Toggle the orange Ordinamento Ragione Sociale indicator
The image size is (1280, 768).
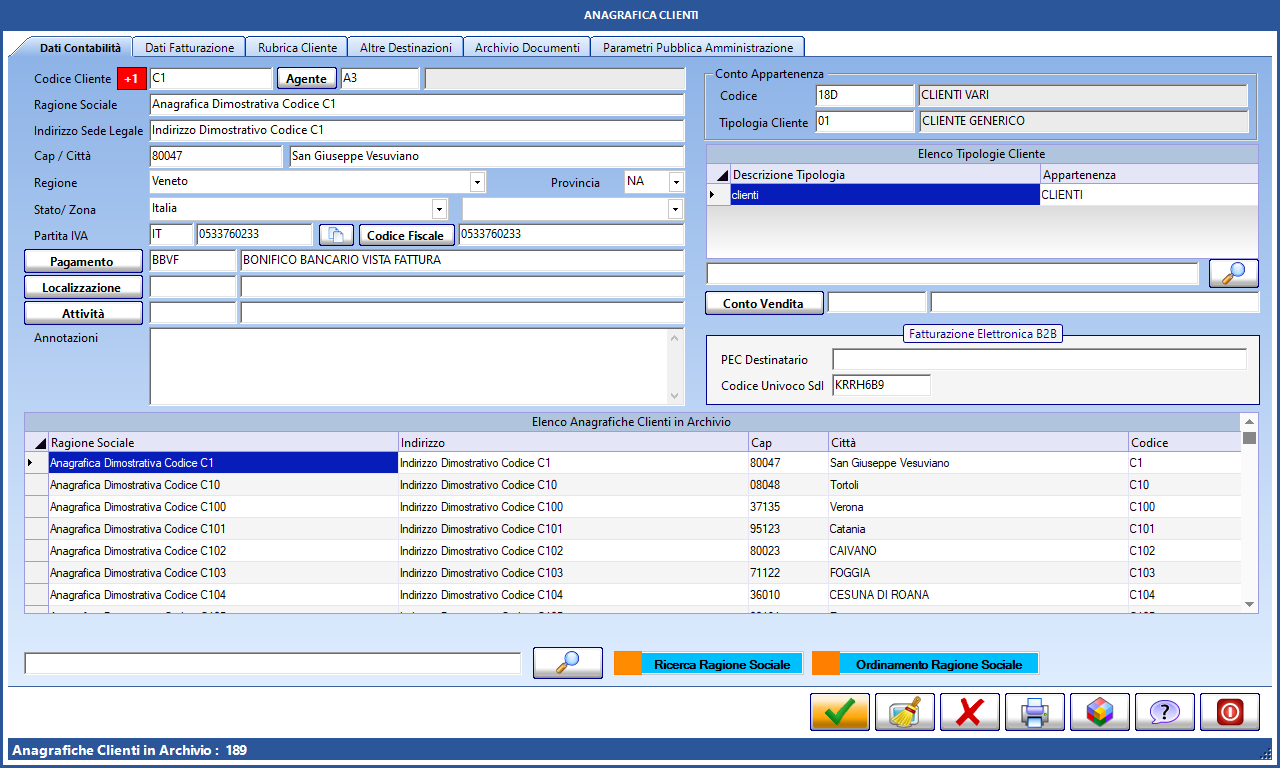tap(826, 664)
